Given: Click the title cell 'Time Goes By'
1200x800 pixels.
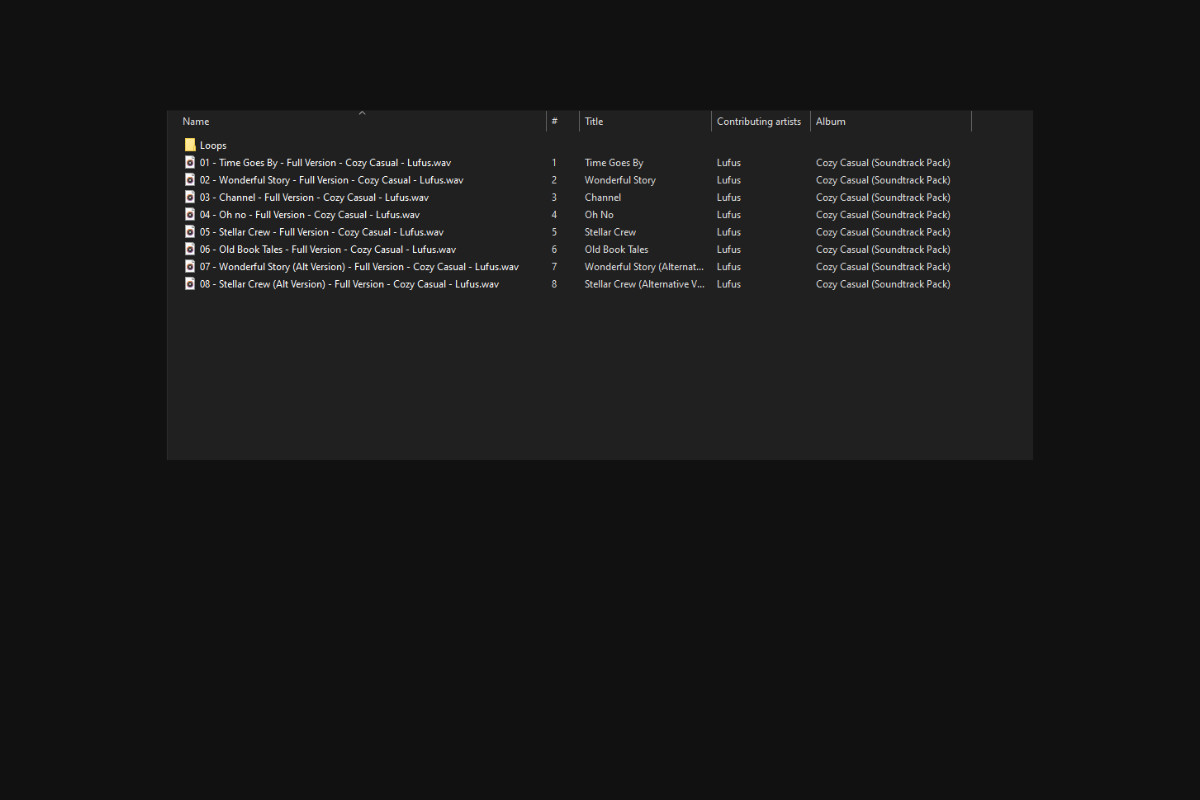Looking at the screenshot, I should (614, 162).
